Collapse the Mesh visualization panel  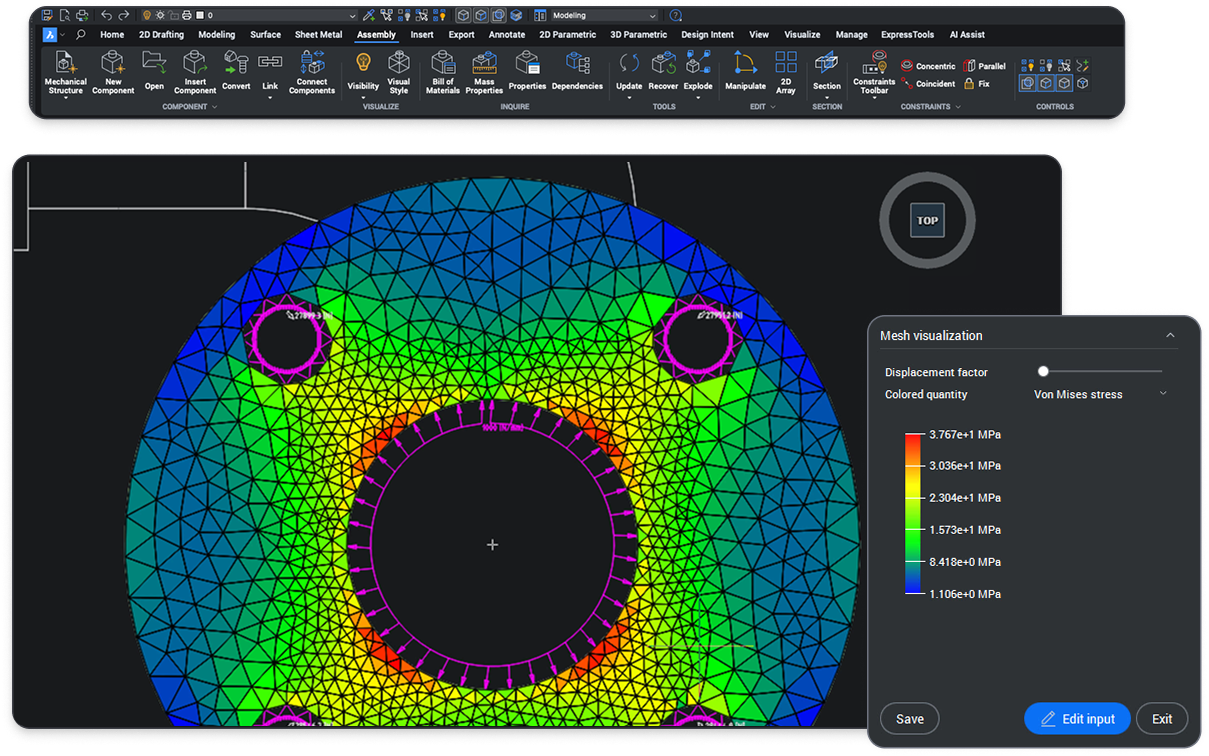point(1170,336)
